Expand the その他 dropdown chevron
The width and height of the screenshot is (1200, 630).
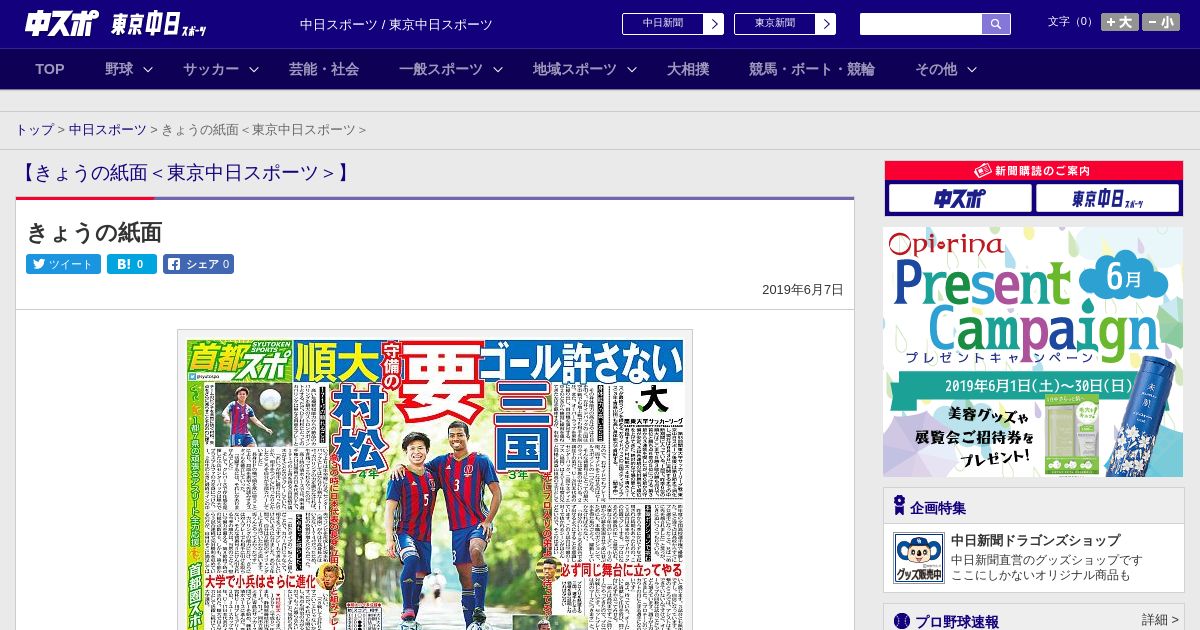coord(972,69)
